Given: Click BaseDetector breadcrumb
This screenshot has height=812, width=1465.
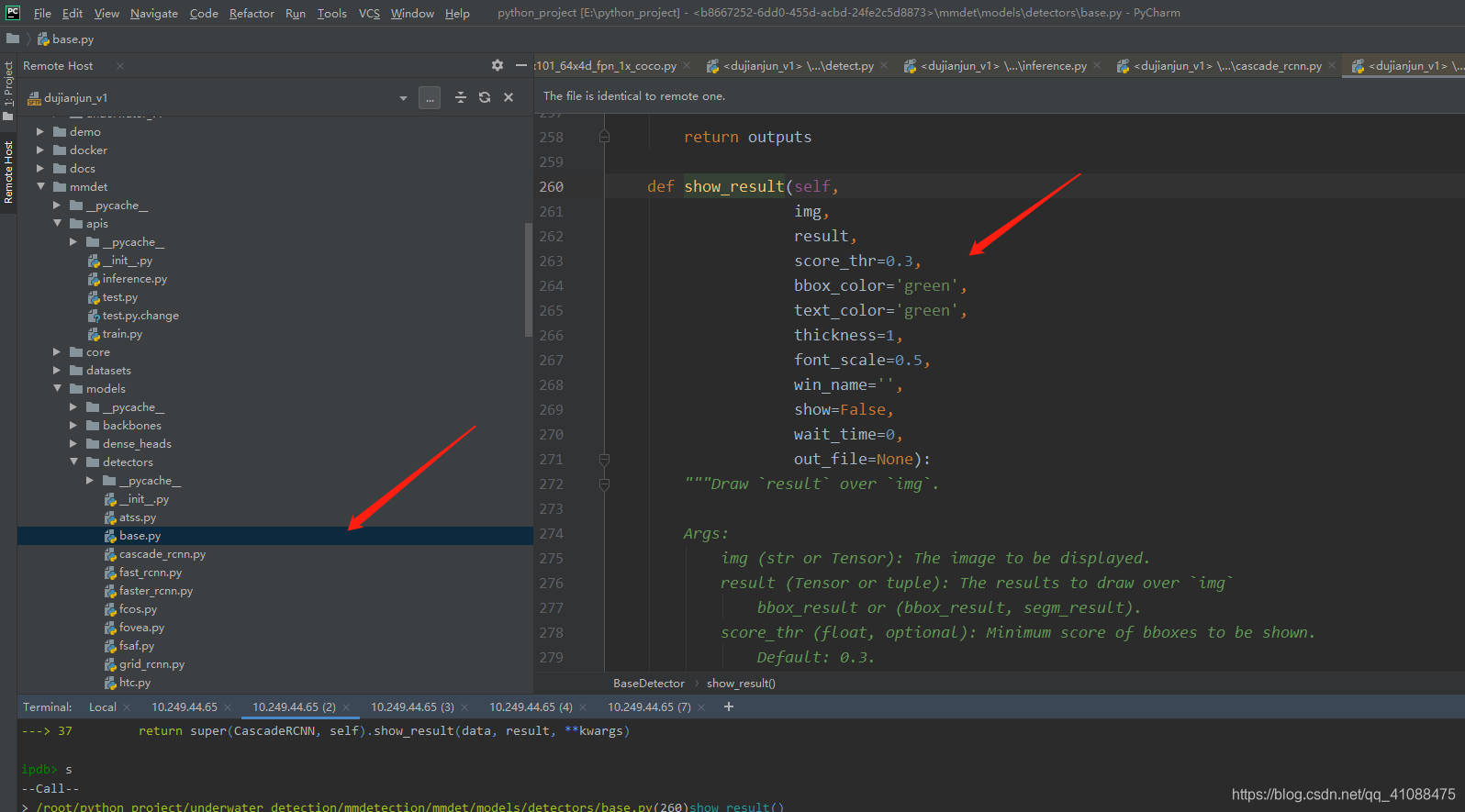Looking at the screenshot, I should click(x=649, y=684).
